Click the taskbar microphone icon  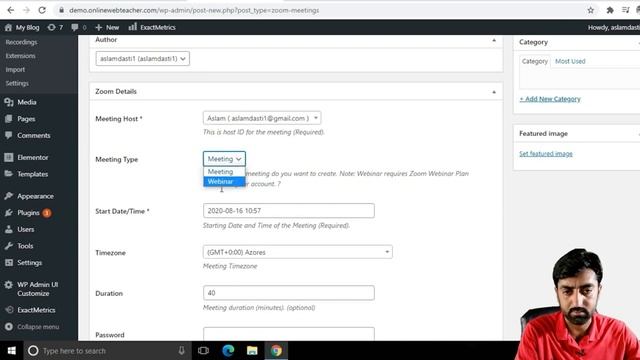182,351
